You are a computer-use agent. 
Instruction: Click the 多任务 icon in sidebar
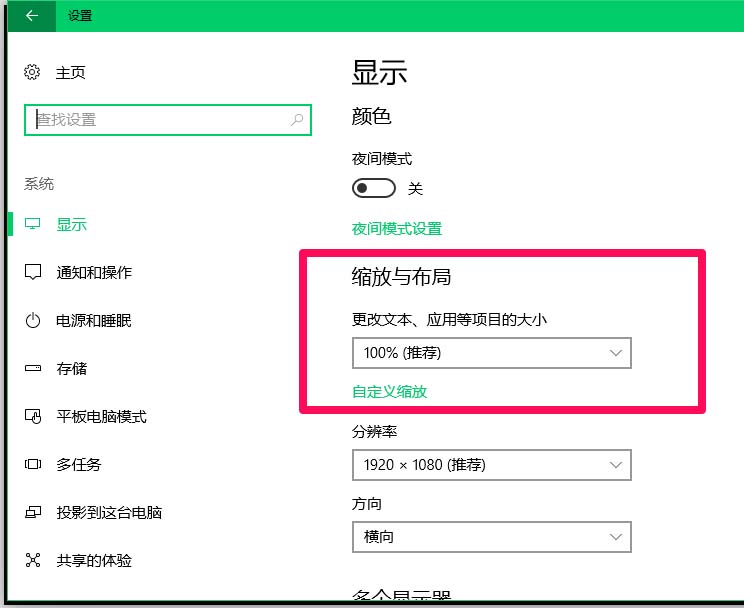(33, 465)
